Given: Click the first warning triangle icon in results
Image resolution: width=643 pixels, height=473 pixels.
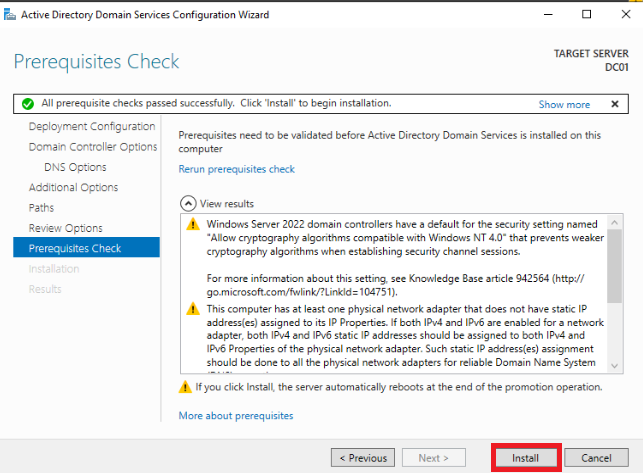Looking at the screenshot, I should [193, 224].
